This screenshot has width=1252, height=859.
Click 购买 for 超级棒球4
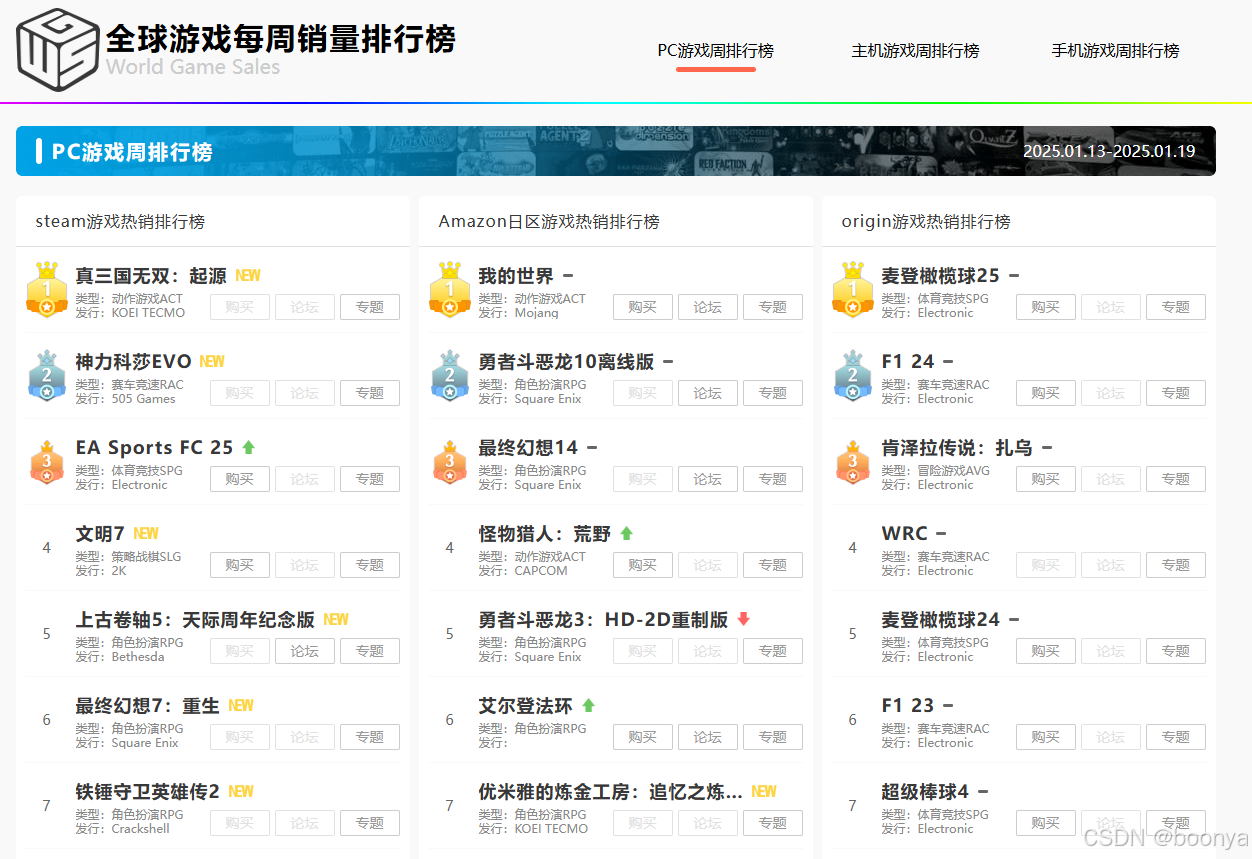click(1046, 823)
